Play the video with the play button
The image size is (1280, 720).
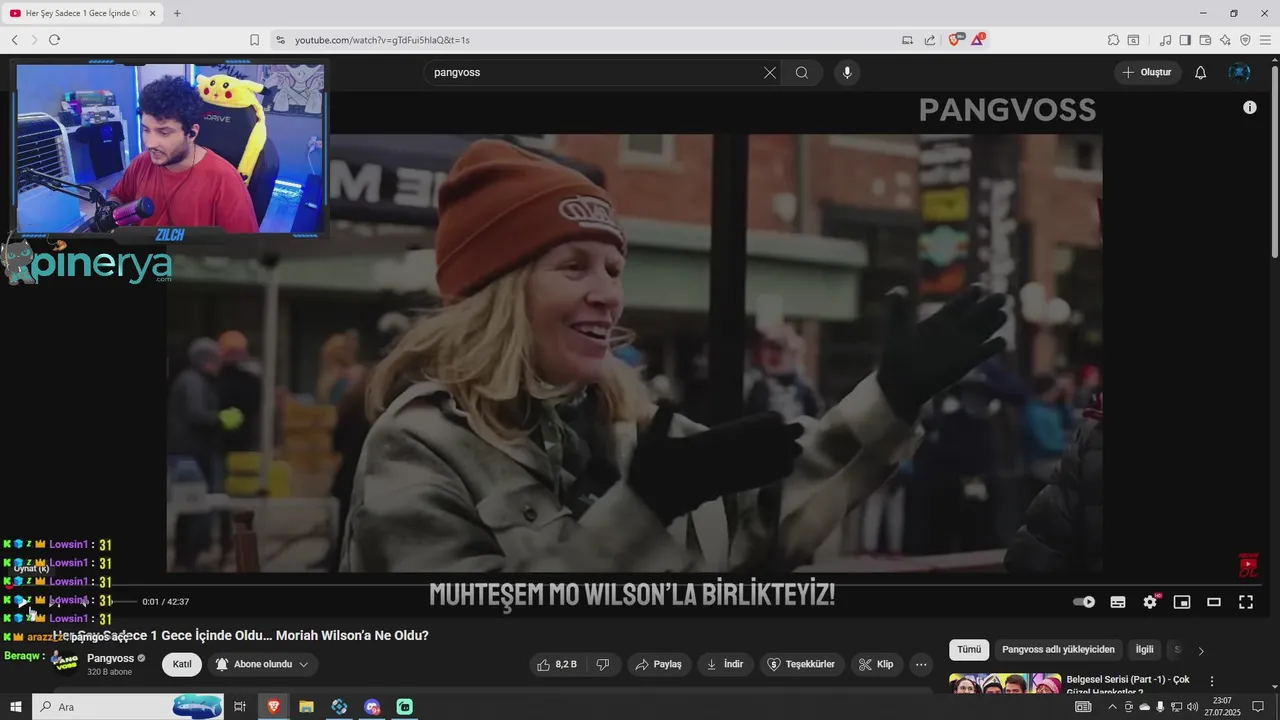22,602
